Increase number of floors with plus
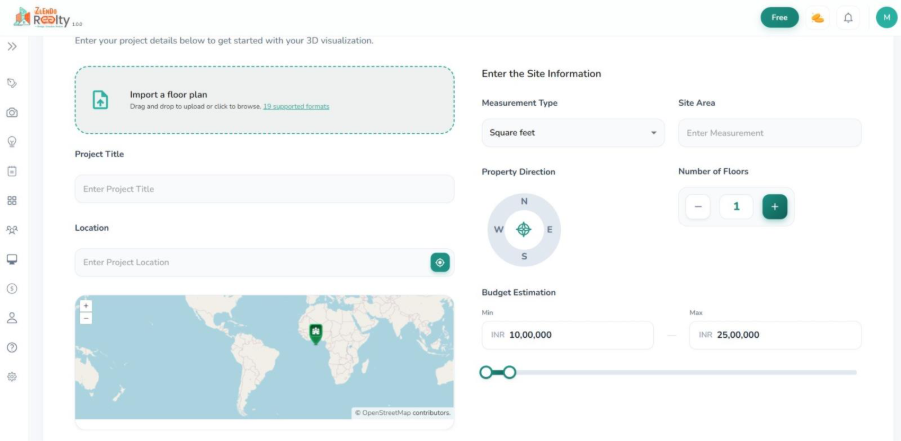Viewport: 901px width, 441px height. pos(775,206)
